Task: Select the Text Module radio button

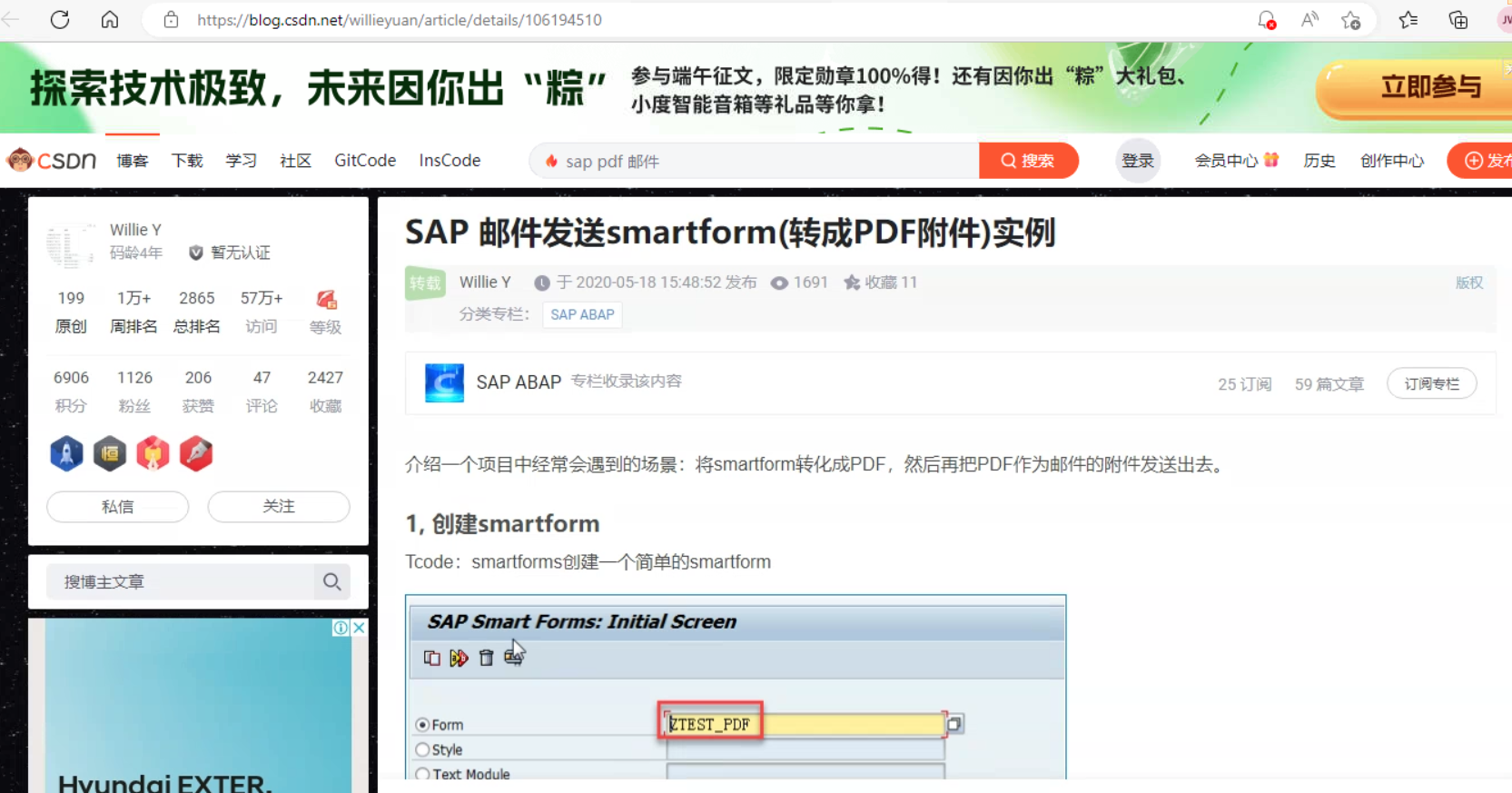Action: [422, 774]
